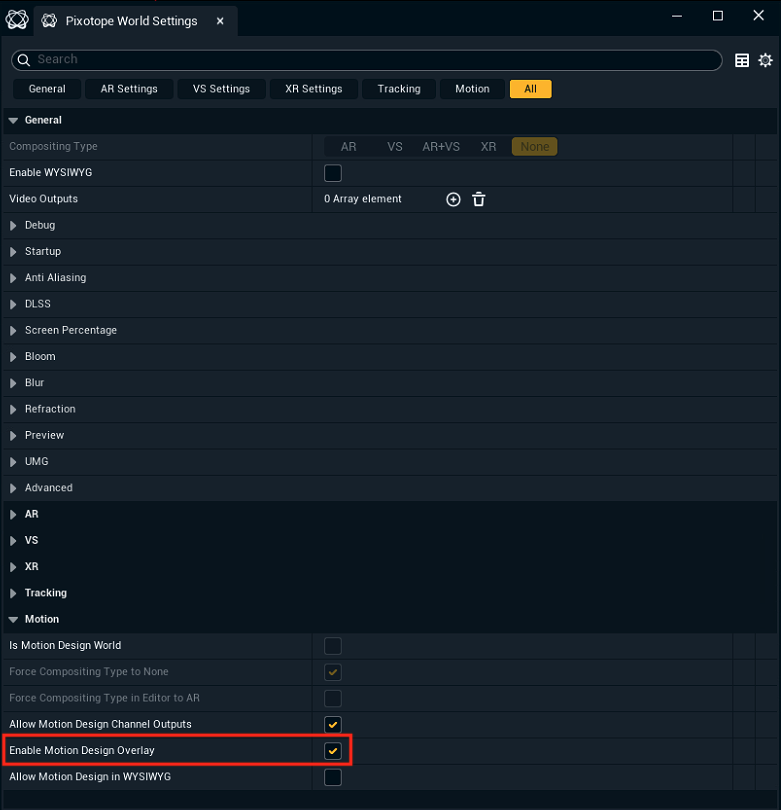Open the table view options icon

742,60
